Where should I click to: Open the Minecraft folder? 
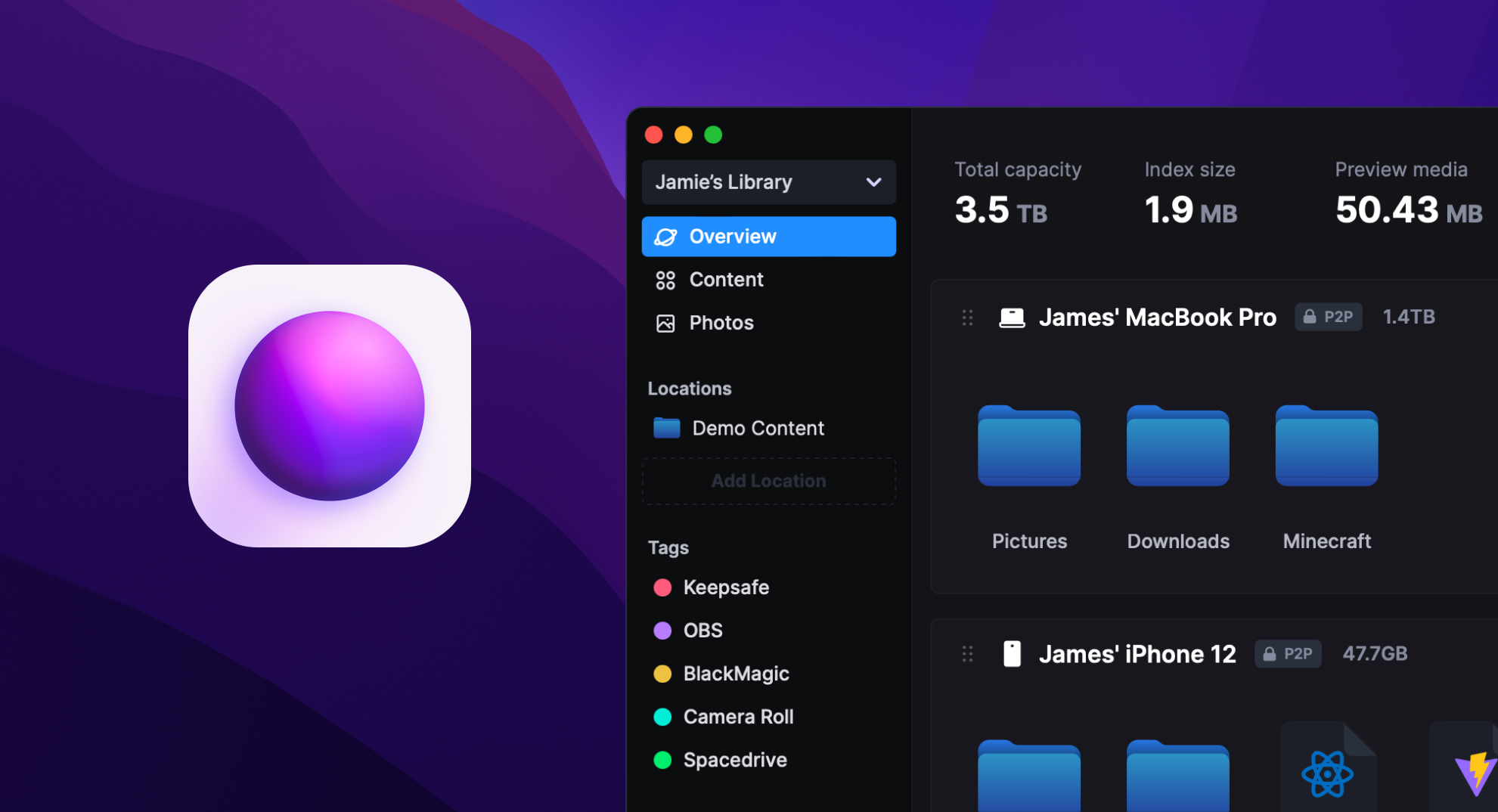(1326, 448)
